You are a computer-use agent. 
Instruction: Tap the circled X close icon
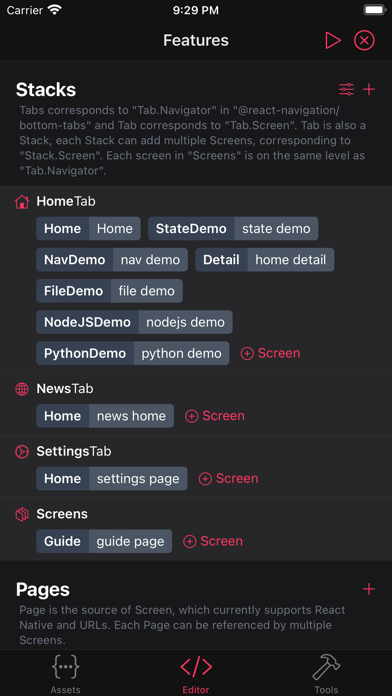click(x=364, y=40)
